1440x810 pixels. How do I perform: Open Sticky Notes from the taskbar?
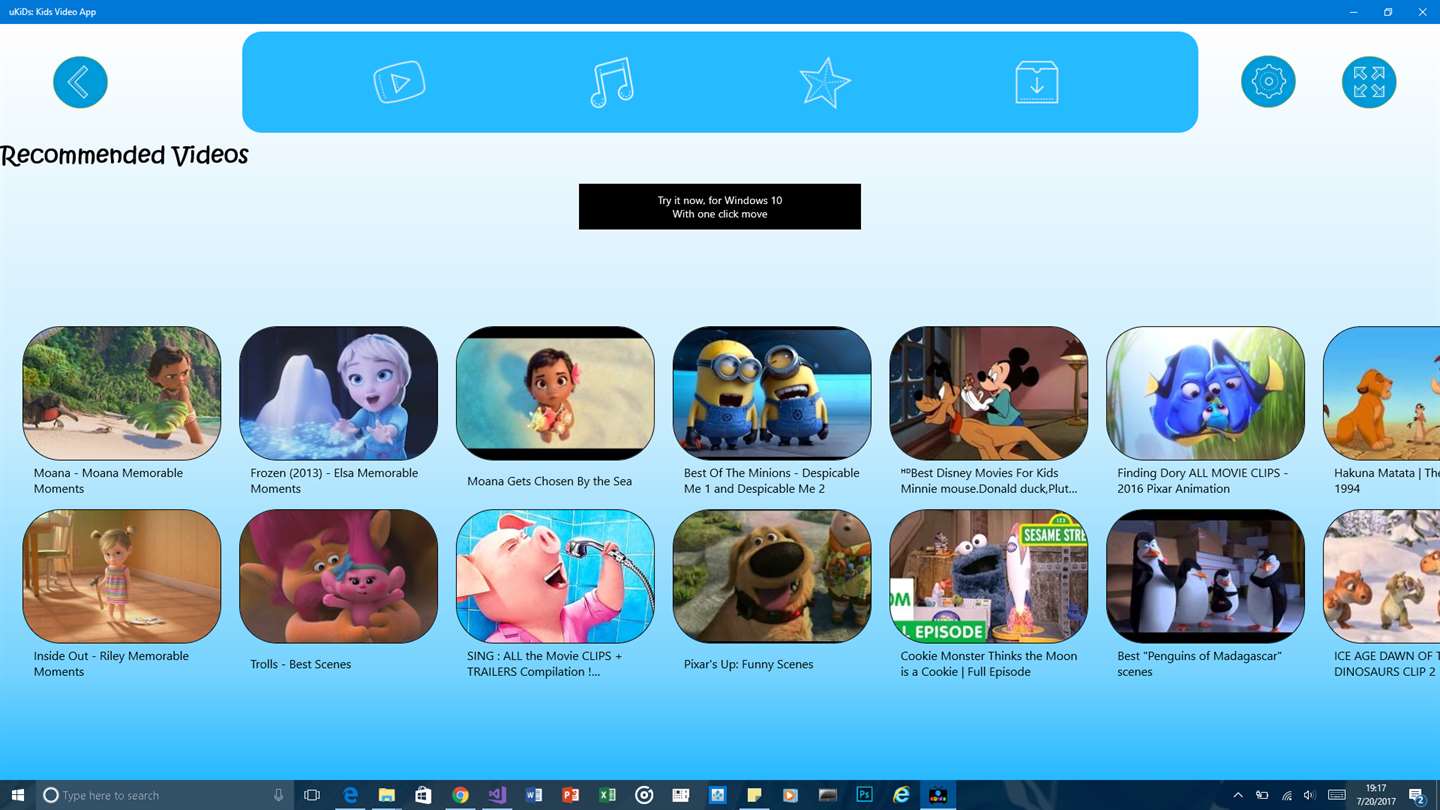coord(754,795)
